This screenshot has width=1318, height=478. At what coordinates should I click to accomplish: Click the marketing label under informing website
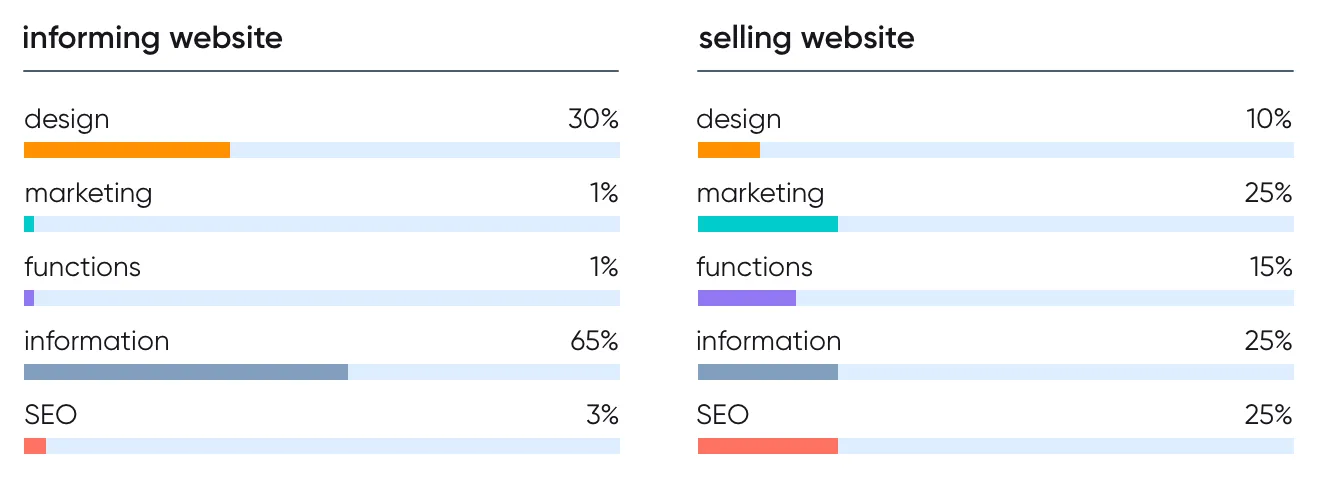pos(88,194)
